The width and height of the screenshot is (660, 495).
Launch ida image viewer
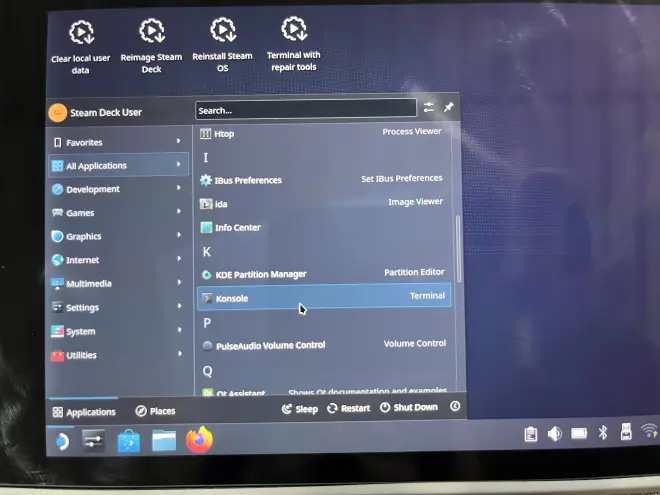pyautogui.click(x=323, y=203)
